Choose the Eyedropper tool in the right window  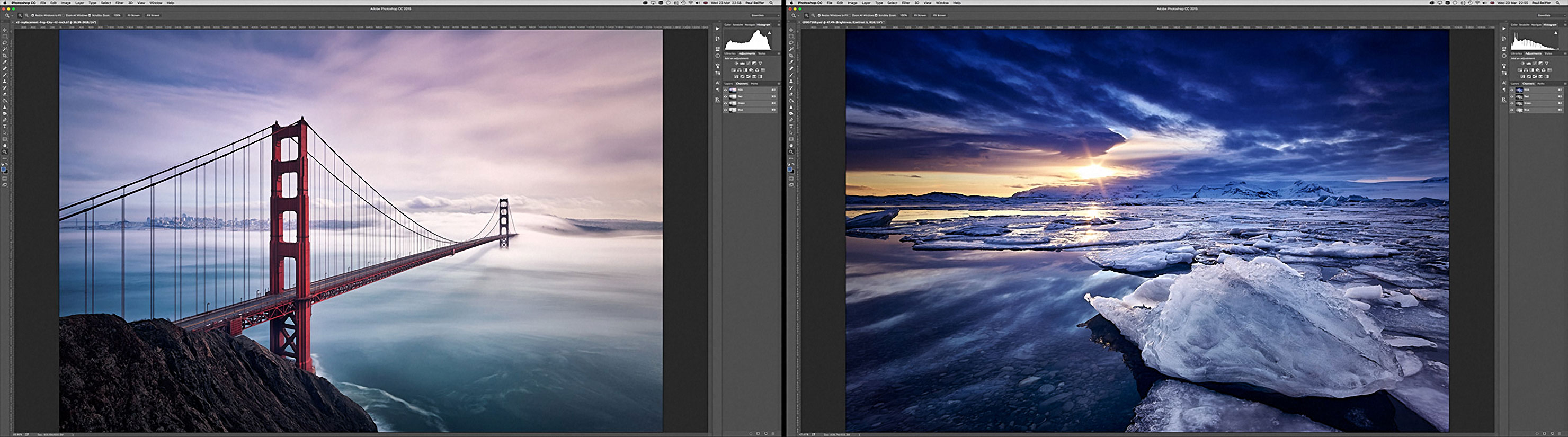pos(791,62)
